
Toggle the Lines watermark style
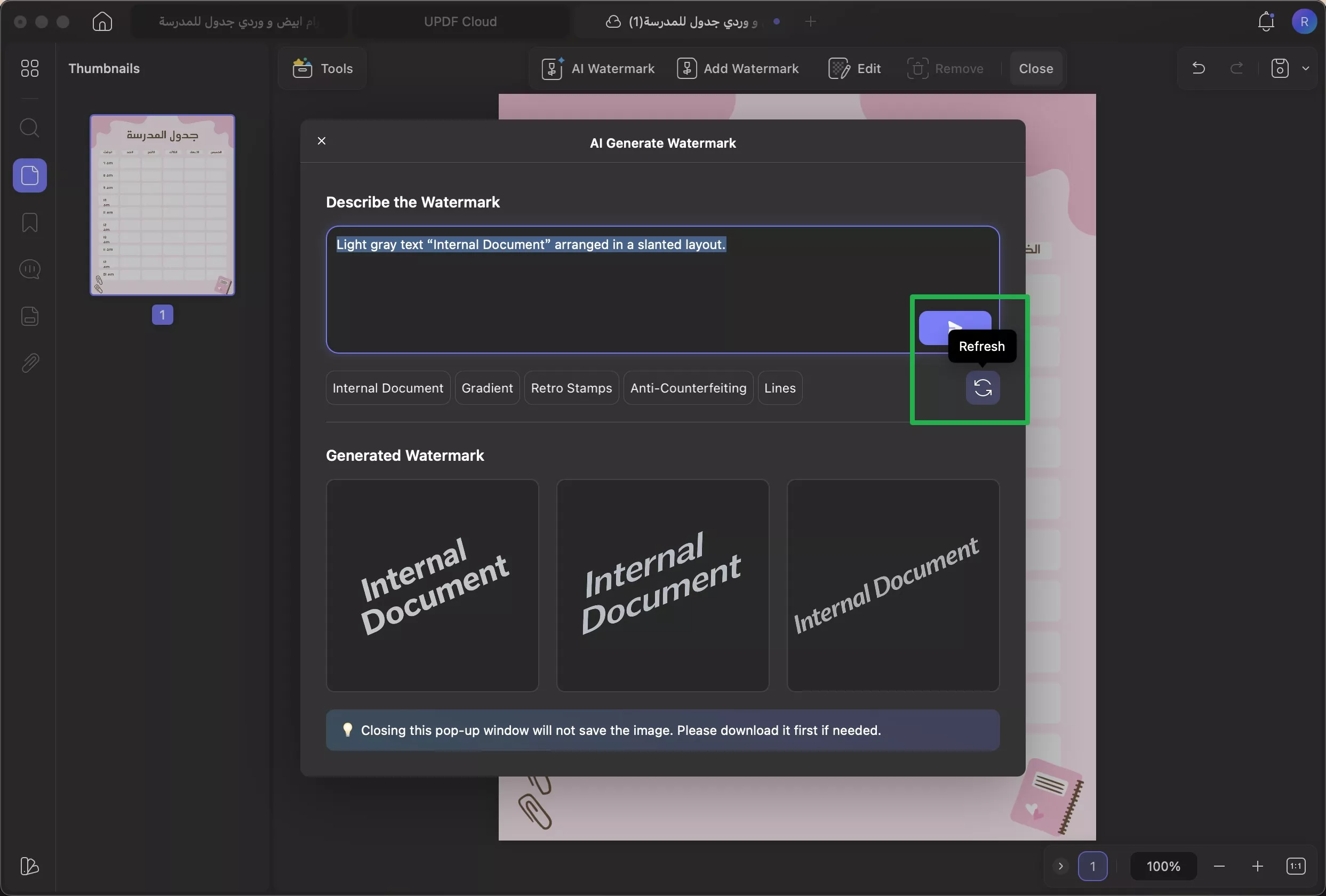coord(780,388)
